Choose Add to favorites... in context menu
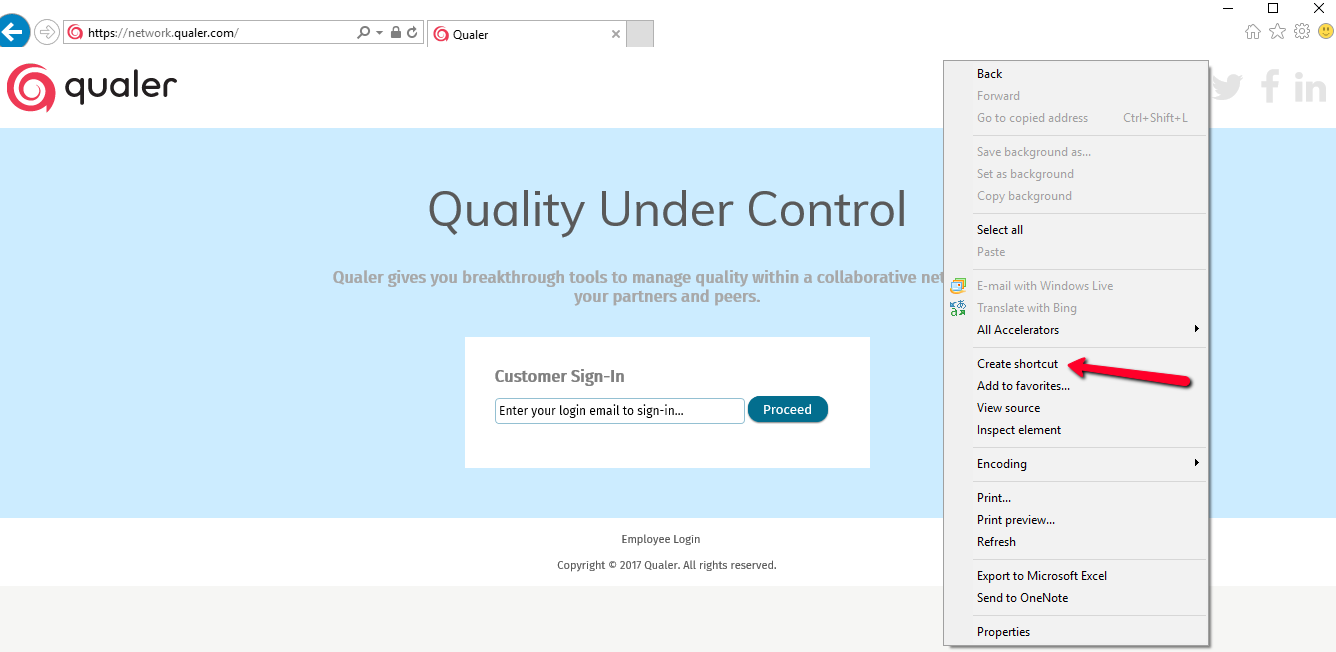Viewport: 1336px width, 652px height. coord(1077,386)
